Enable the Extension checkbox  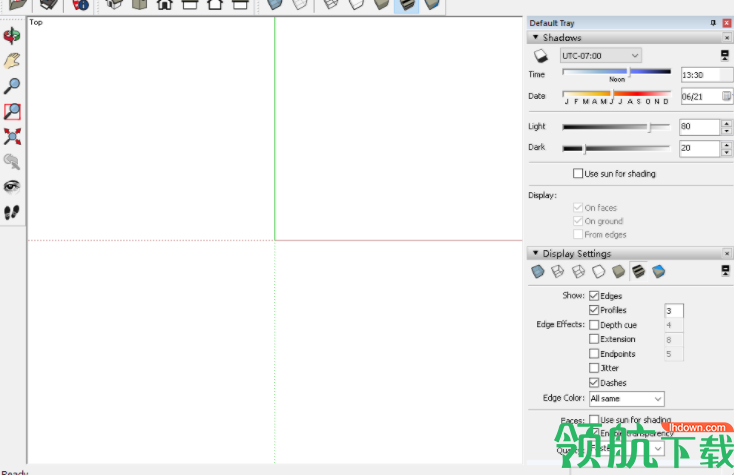click(x=594, y=339)
